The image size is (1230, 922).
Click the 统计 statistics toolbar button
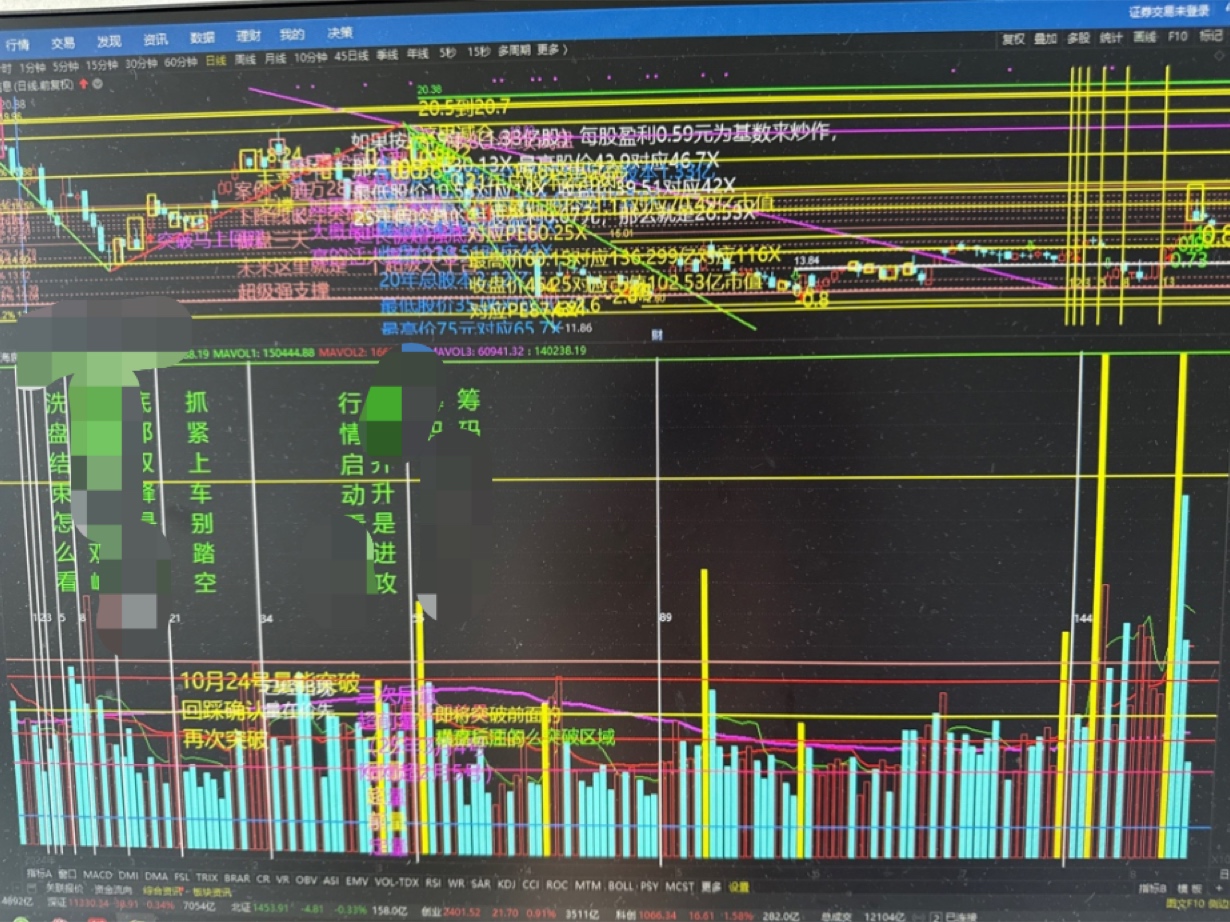[x=1111, y=39]
